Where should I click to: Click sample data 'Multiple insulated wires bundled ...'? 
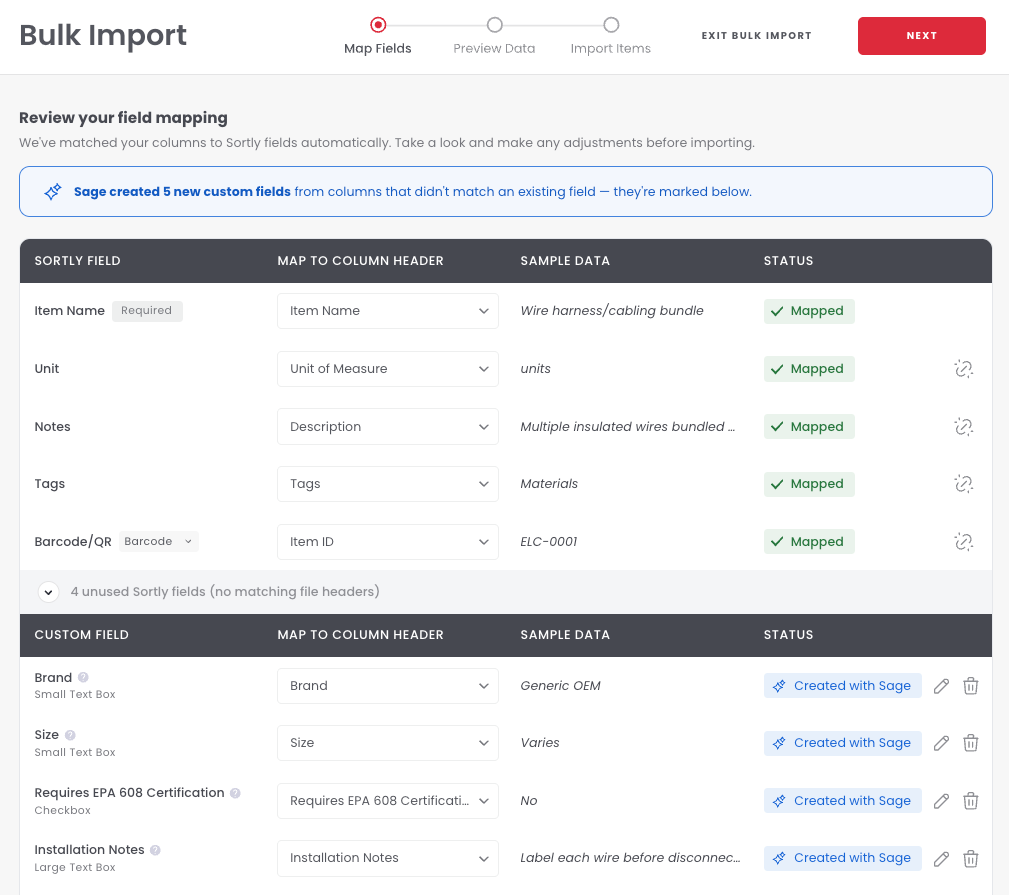coord(627,427)
